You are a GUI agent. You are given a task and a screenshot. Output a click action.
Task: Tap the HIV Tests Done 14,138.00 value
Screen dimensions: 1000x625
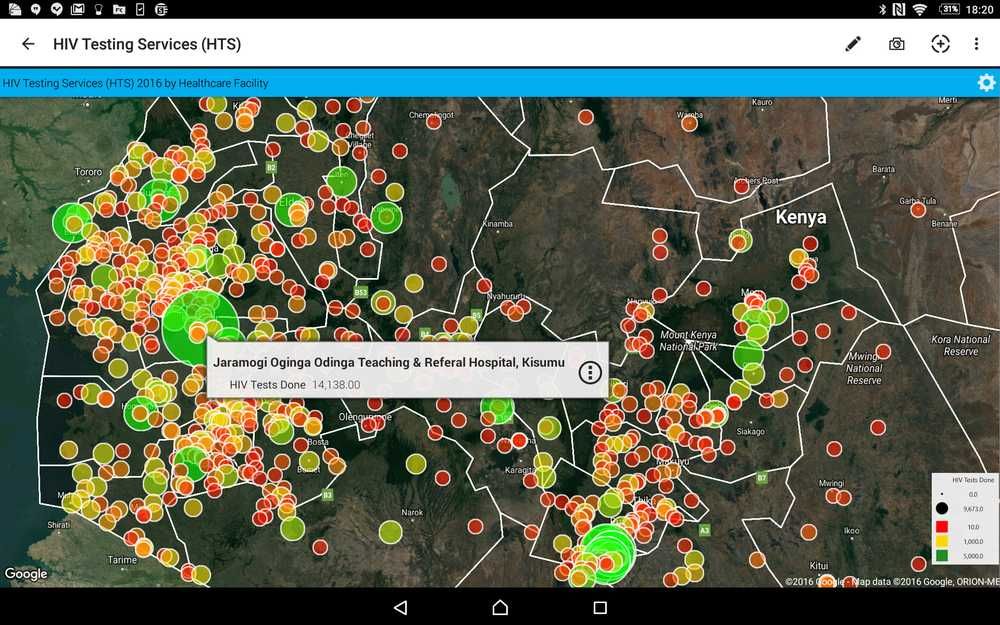(336, 385)
